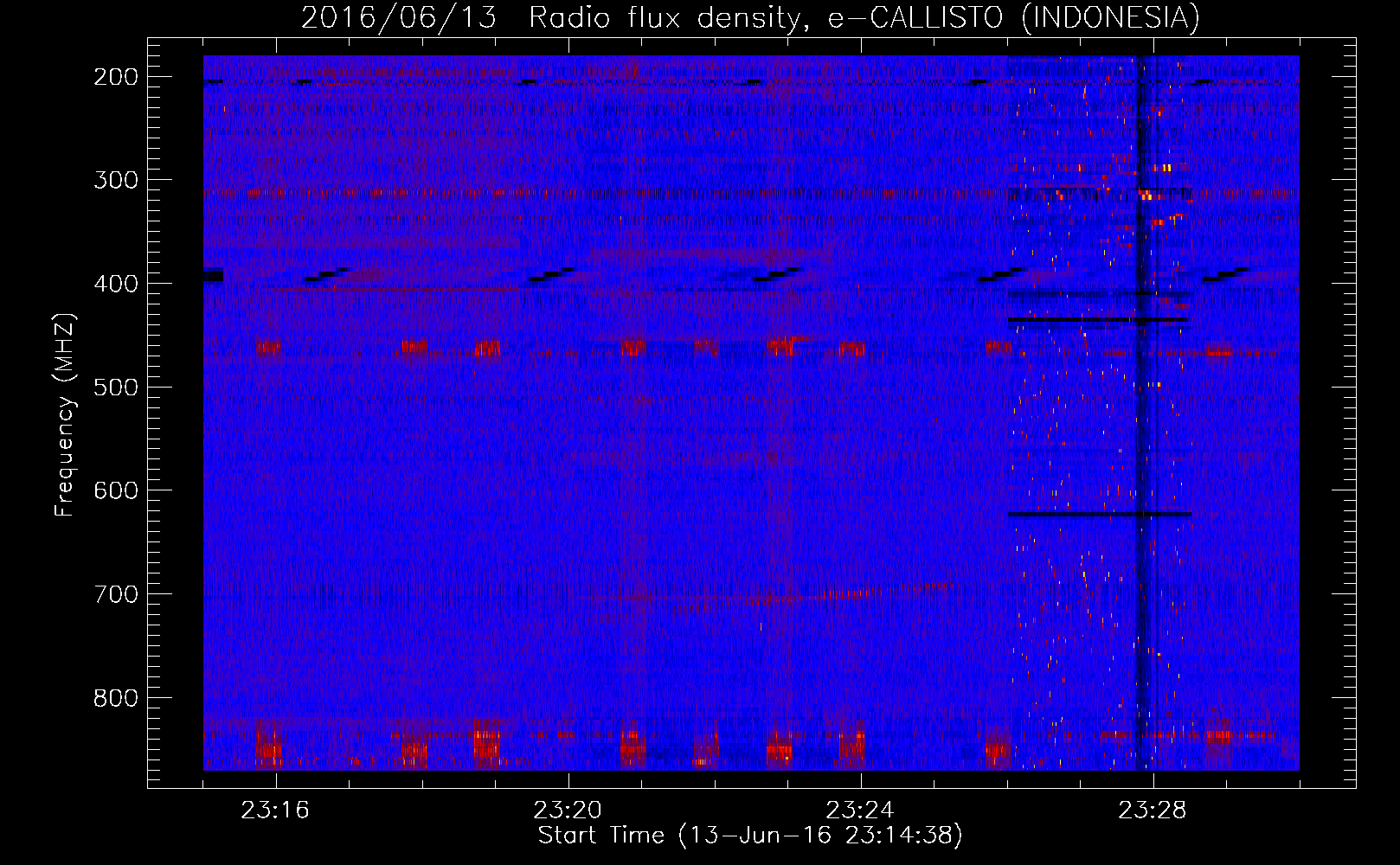The width and height of the screenshot is (1400, 865).
Task: Click the 400 frequency tick label
Action: coord(116,284)
